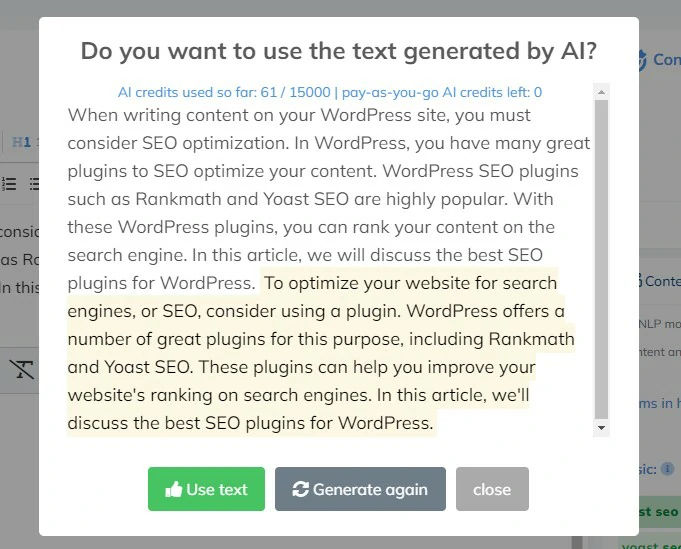Click the vertical scrollbar thumb of the generated text
This screenshot has width=681, height=549.
tap(602, 260)
